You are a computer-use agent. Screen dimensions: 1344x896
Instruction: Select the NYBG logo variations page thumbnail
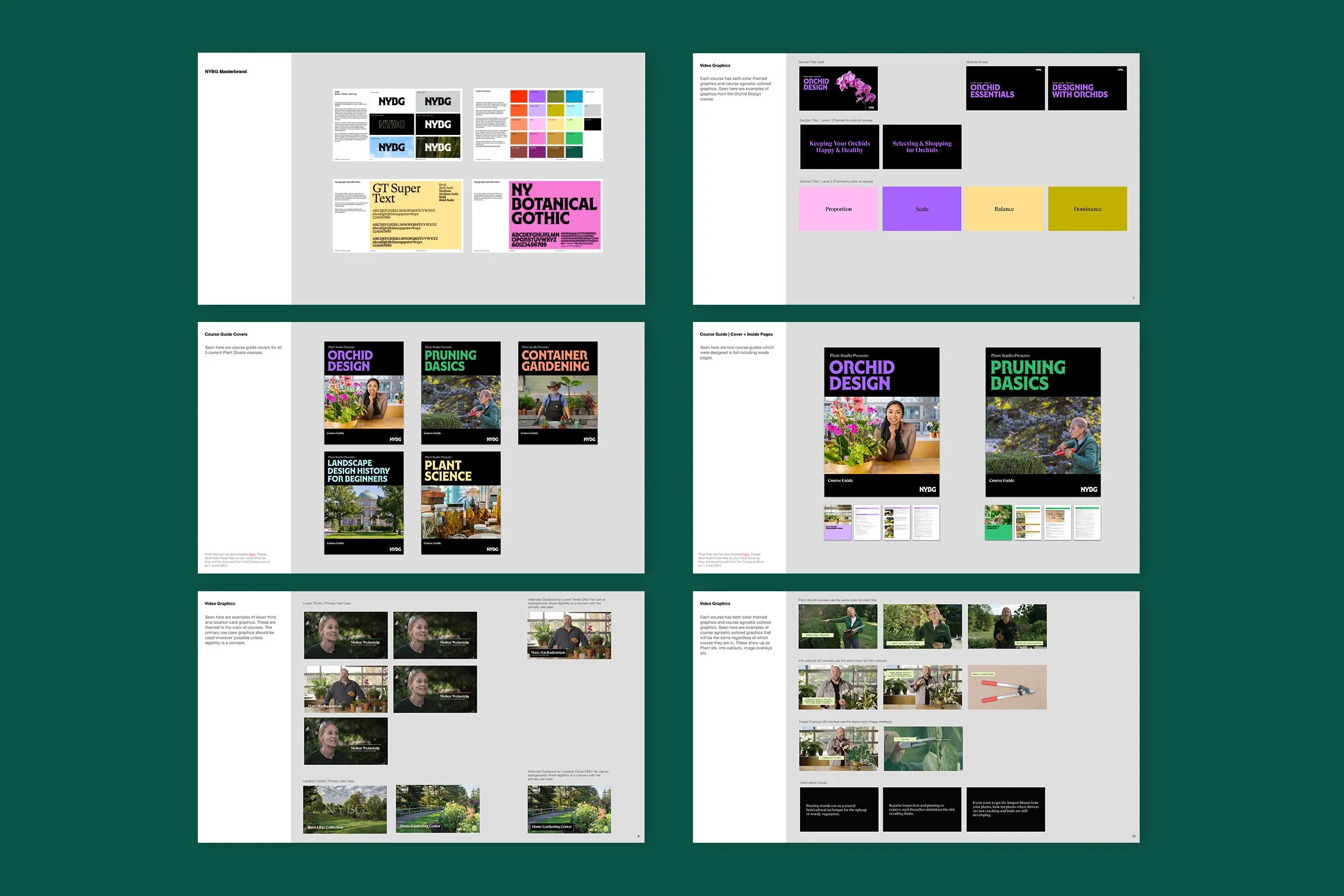[398, 125]
